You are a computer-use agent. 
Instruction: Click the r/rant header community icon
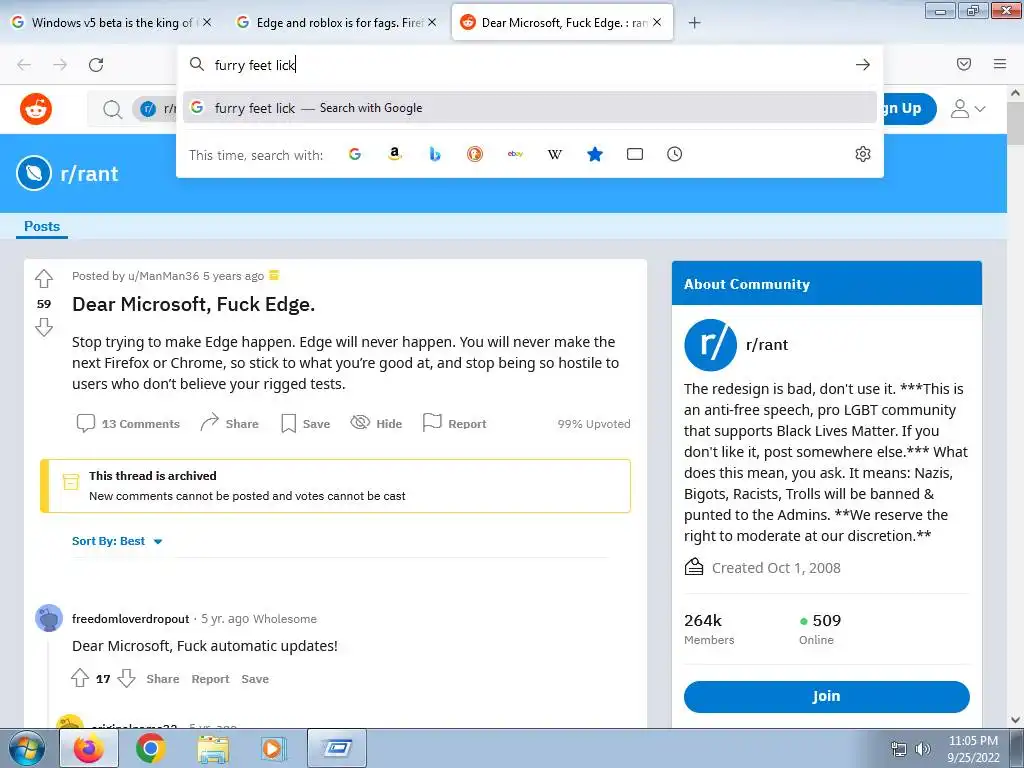tap(34, 174)
